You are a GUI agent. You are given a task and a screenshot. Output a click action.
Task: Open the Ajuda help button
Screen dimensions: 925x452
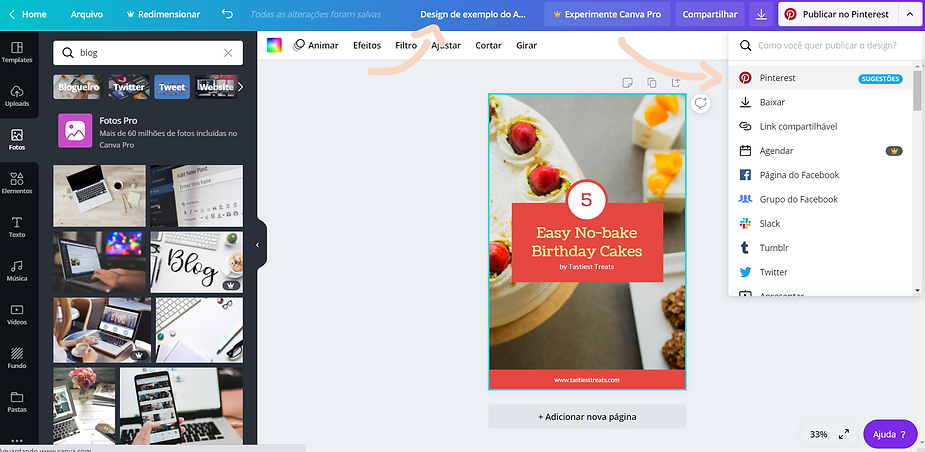tap(890, 434)
